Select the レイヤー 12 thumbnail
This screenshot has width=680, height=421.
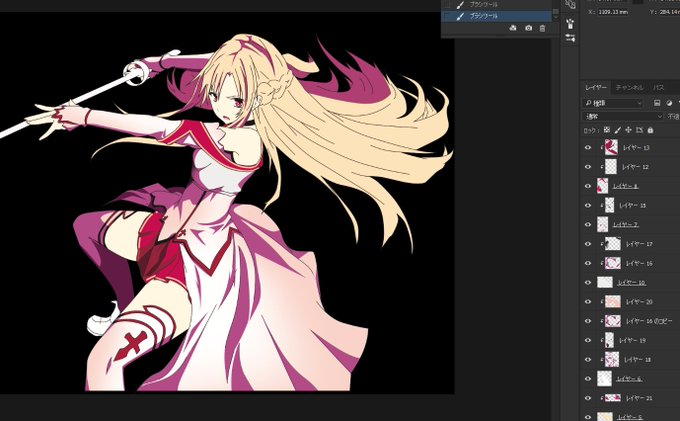(611, 167)
